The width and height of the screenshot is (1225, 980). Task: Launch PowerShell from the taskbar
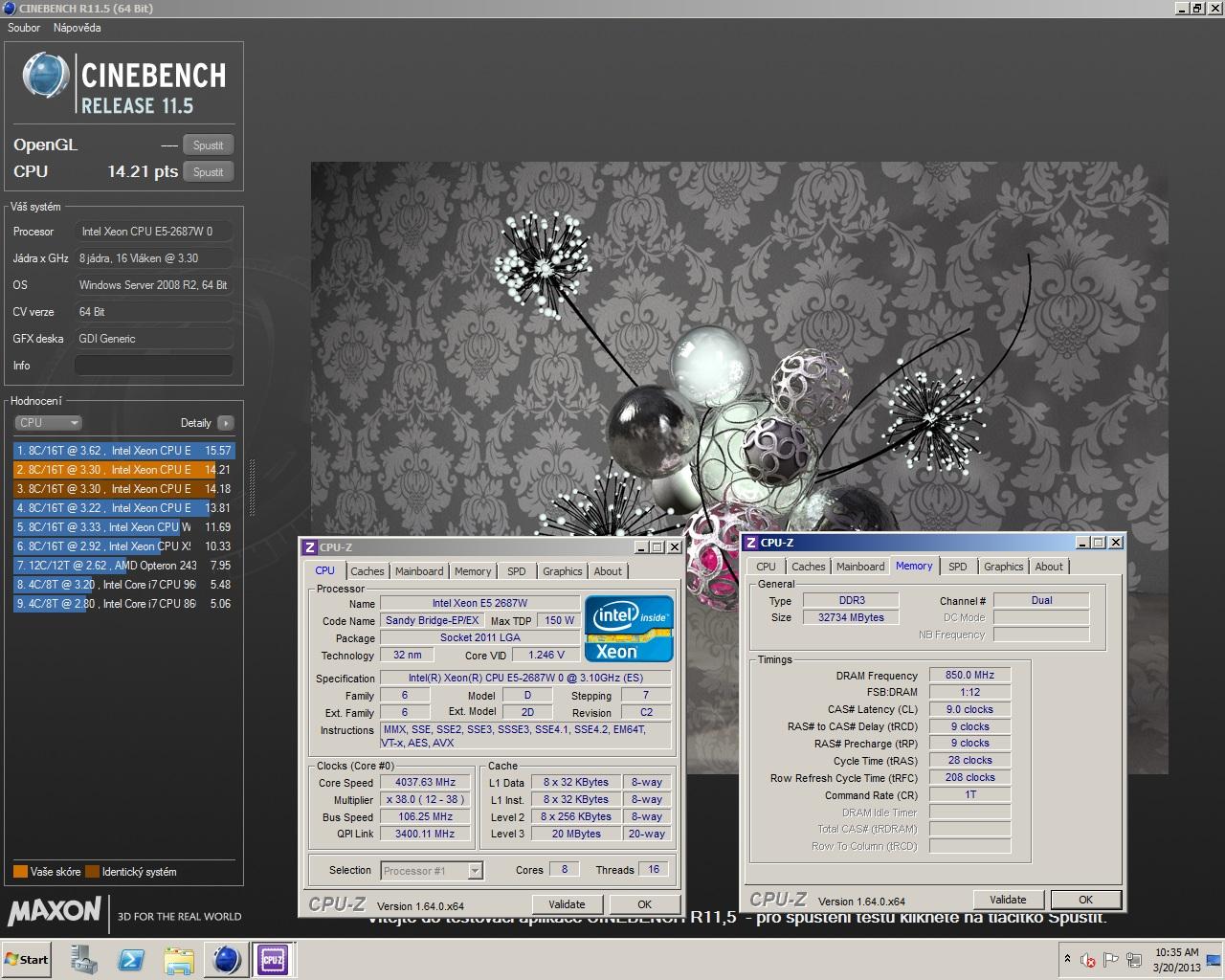click(x=131, y=960)
